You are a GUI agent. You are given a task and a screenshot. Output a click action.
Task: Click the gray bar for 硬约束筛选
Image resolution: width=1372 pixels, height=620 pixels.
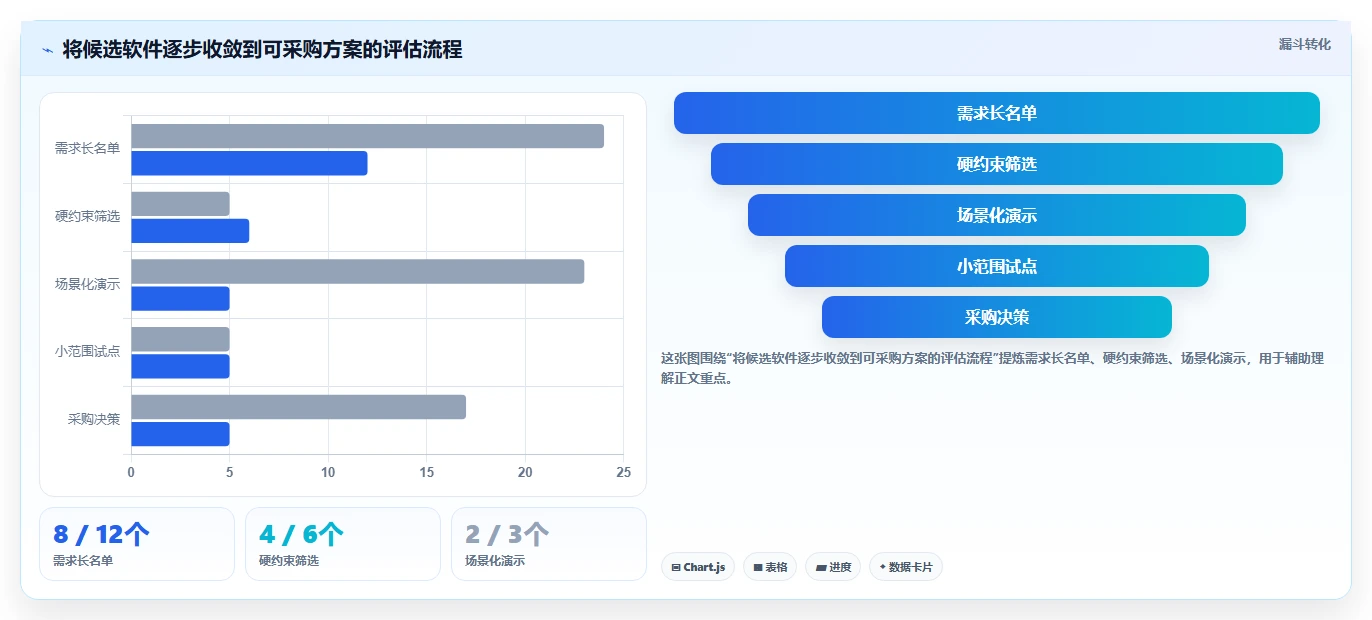pos(180,204)
